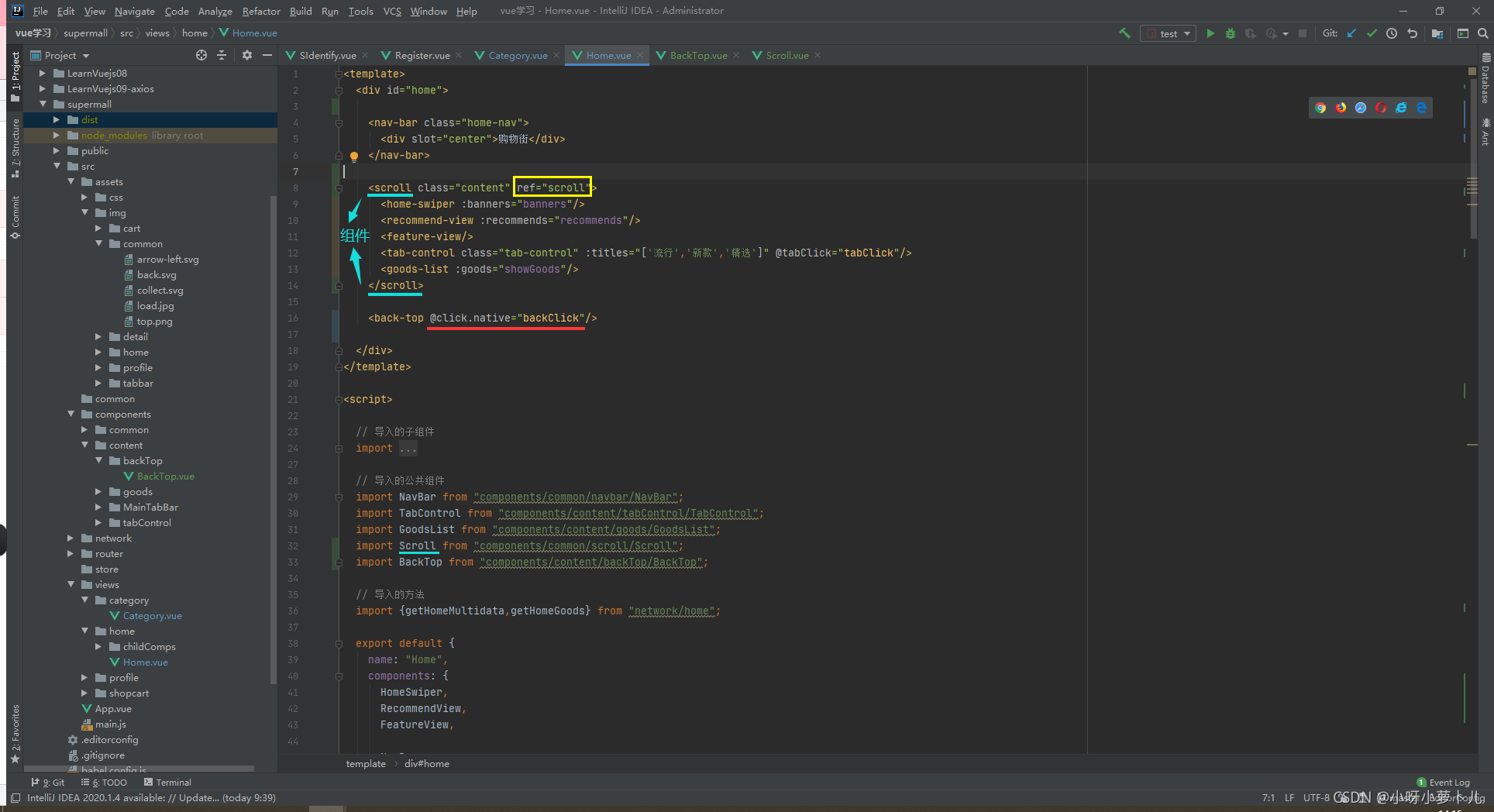This screenshot has width=1494, height=812.
Task: Select BackTop.vue in project tree
Action: tap(165, 476)
